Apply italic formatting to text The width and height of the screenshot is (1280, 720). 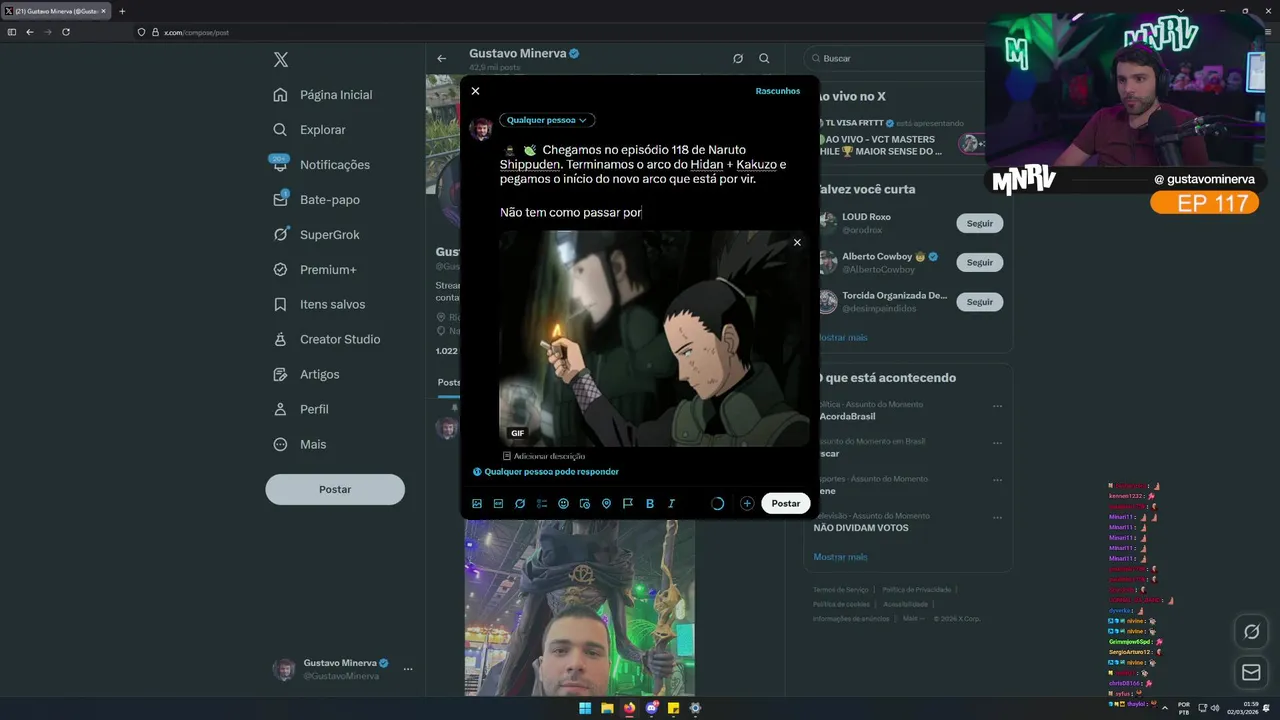click(x=671, y=504)
